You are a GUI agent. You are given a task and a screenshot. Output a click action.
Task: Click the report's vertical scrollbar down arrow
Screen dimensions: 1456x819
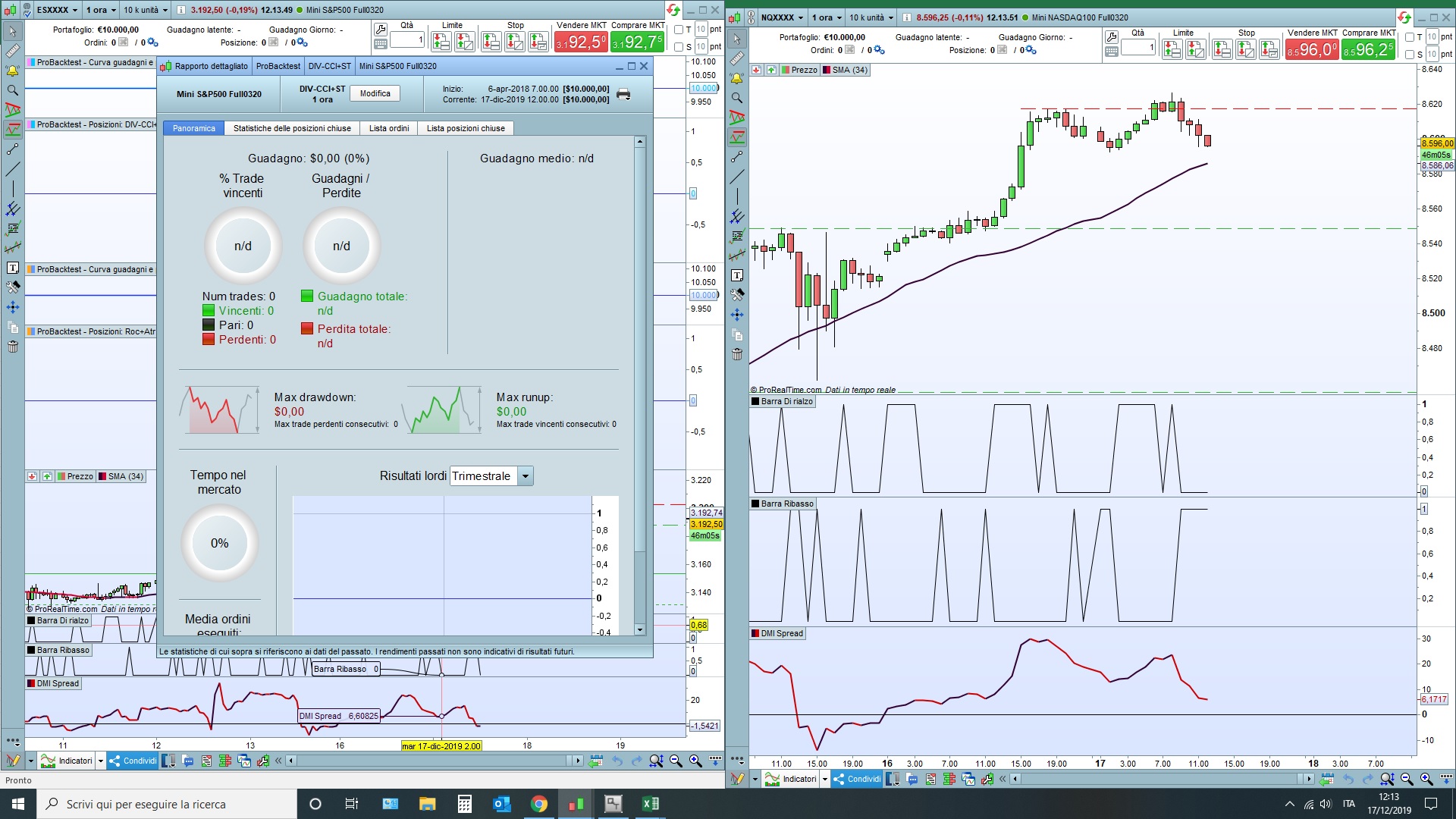point(639,629)
